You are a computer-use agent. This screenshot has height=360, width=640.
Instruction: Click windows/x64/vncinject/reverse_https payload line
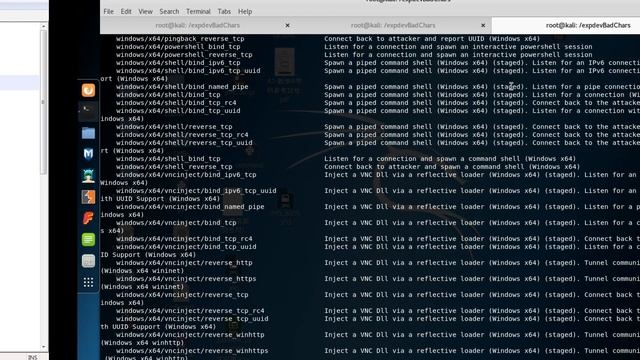click(x=186, y=279)
